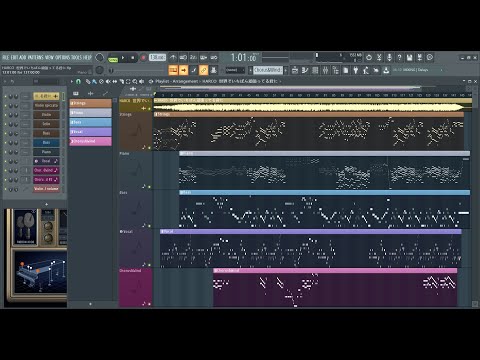Open the channel rack icon

tap(315, 70)
